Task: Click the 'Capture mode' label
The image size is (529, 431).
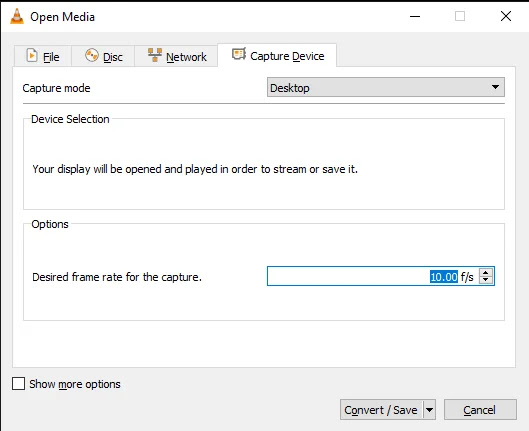Action: coord(56,88)
